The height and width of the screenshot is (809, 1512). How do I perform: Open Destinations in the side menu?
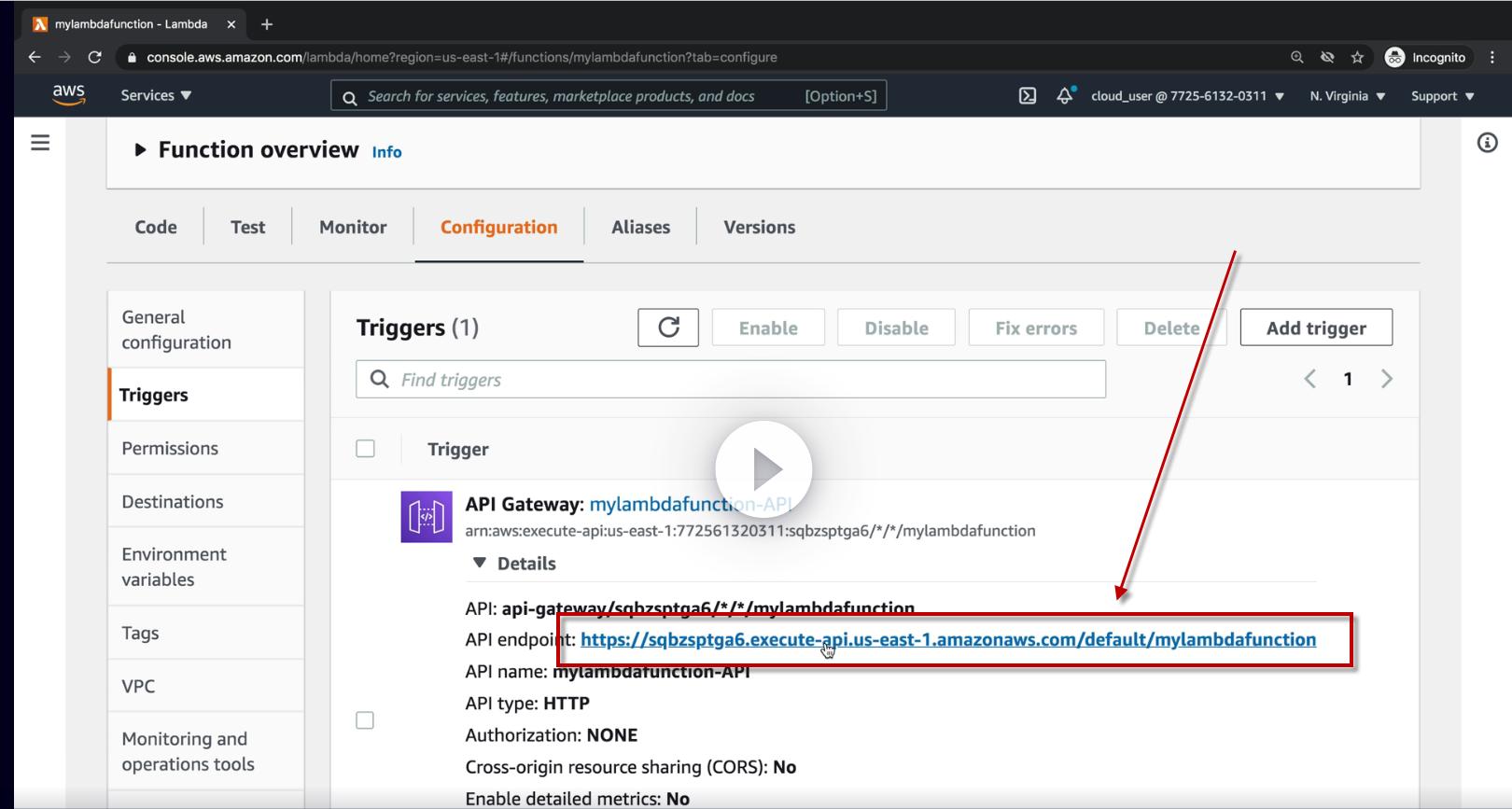(206, 501)
